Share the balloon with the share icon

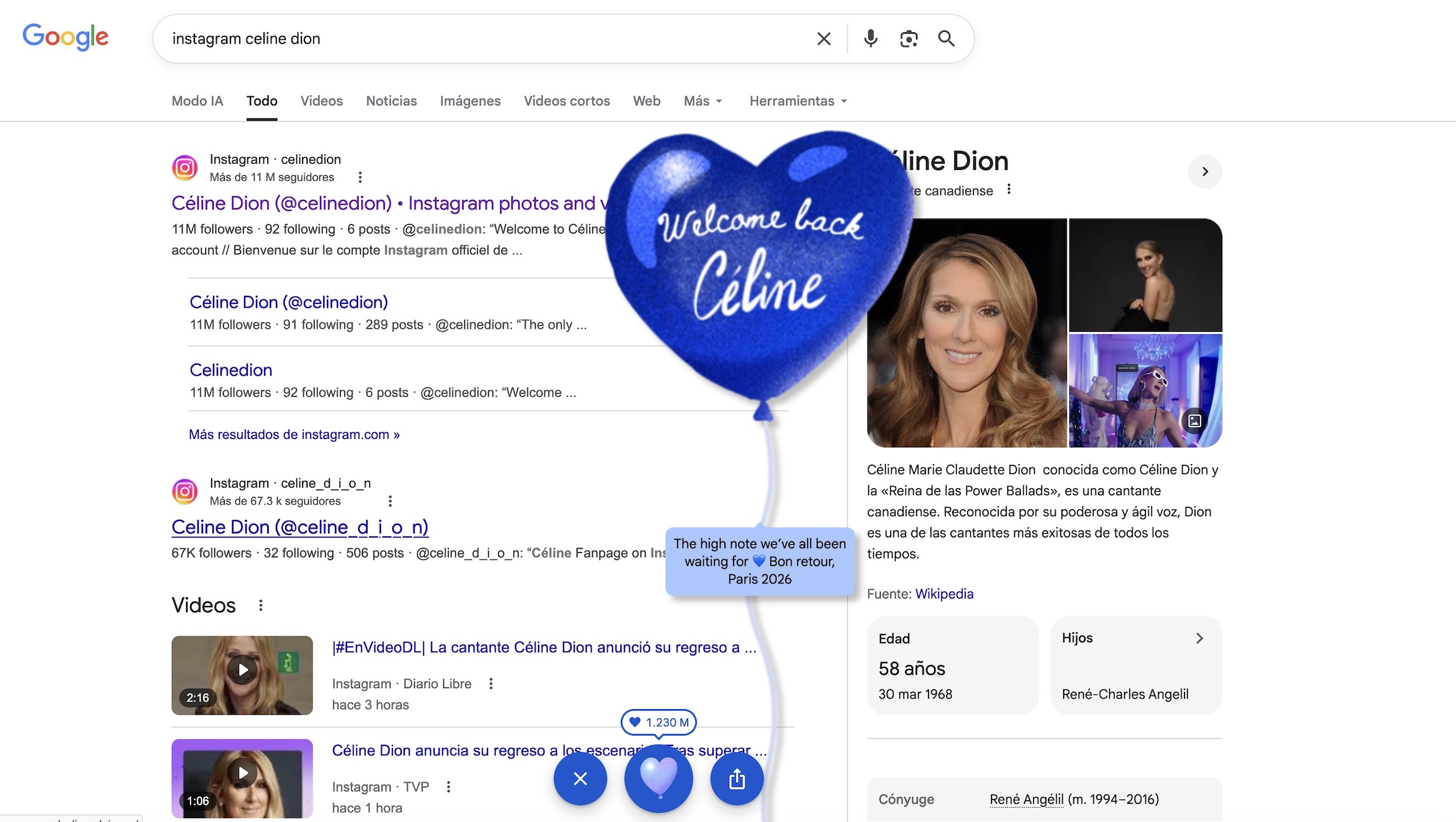point(737,778)
